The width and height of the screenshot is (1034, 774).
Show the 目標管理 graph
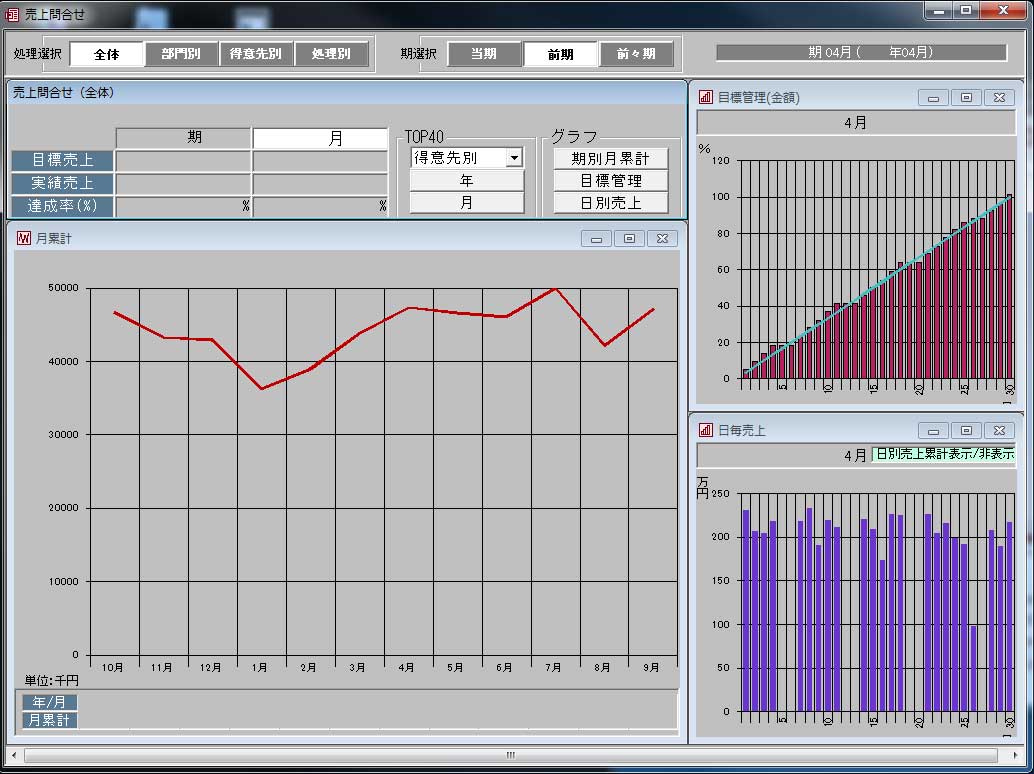[x=610, y=181]
